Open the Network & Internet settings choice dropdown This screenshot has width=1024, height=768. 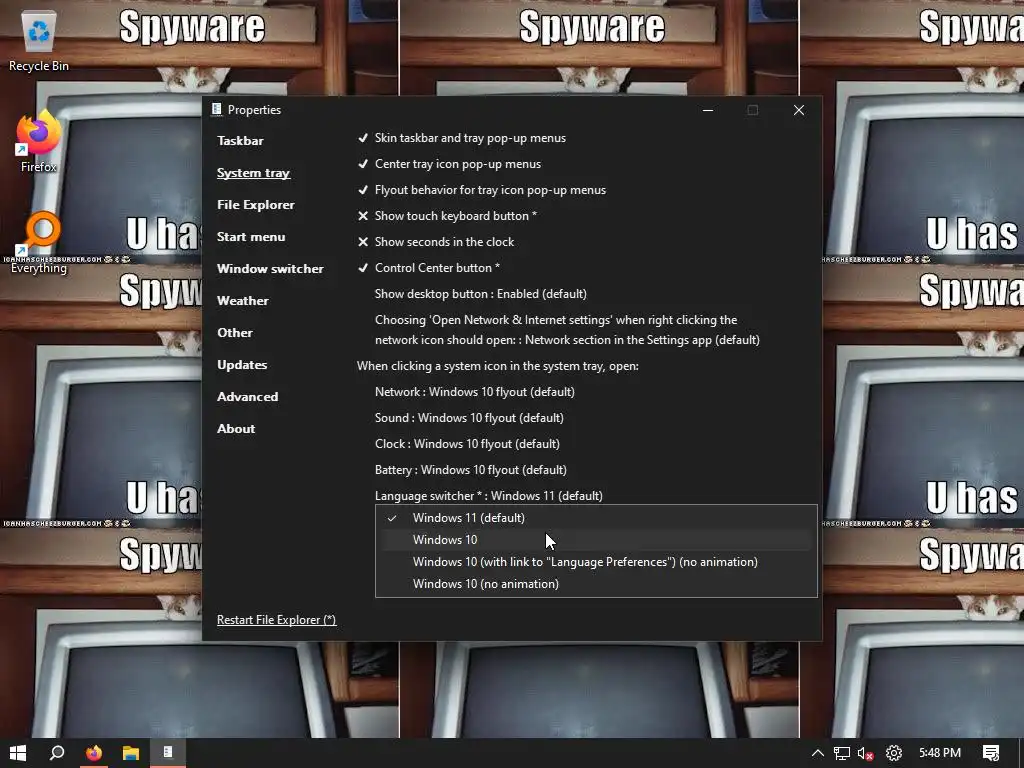tap(567, 330)
